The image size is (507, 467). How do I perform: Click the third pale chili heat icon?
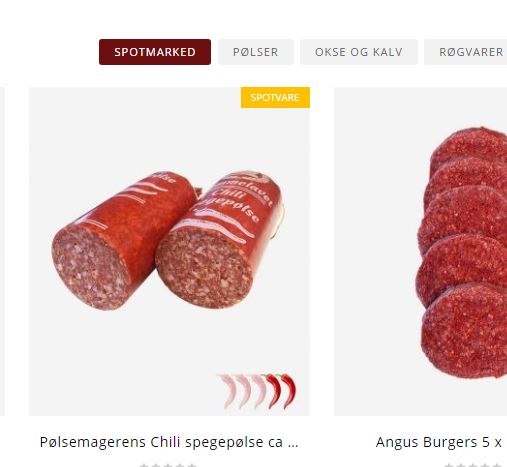point(258,391)
